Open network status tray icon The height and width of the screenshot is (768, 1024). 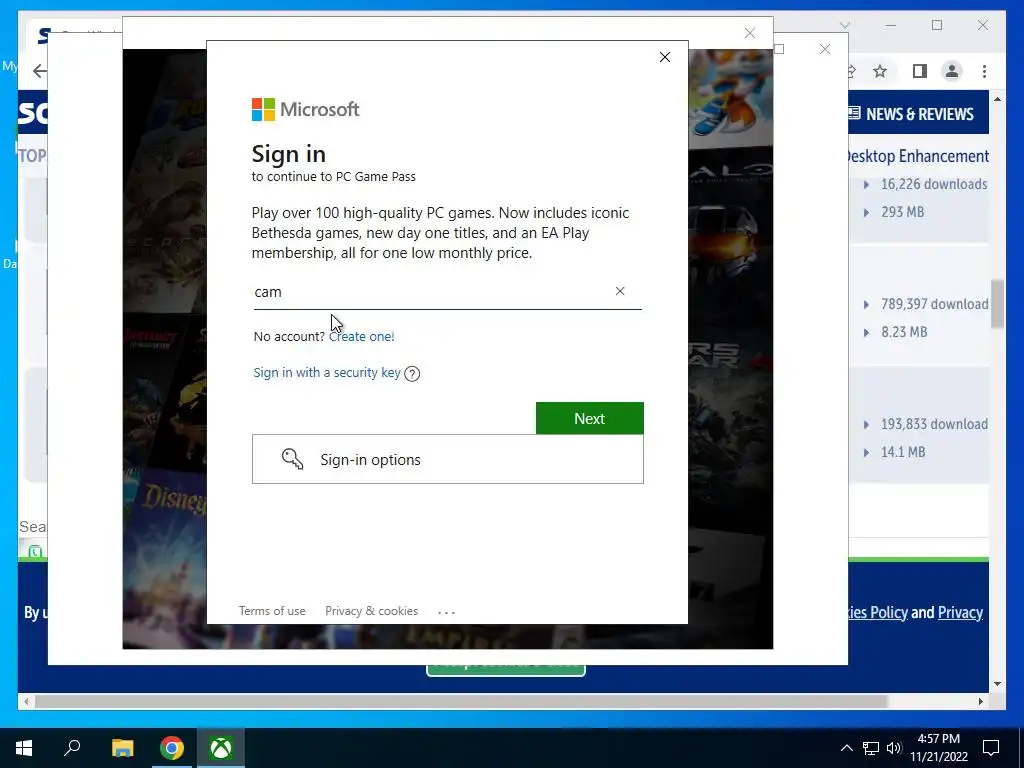tap(871, 748)
